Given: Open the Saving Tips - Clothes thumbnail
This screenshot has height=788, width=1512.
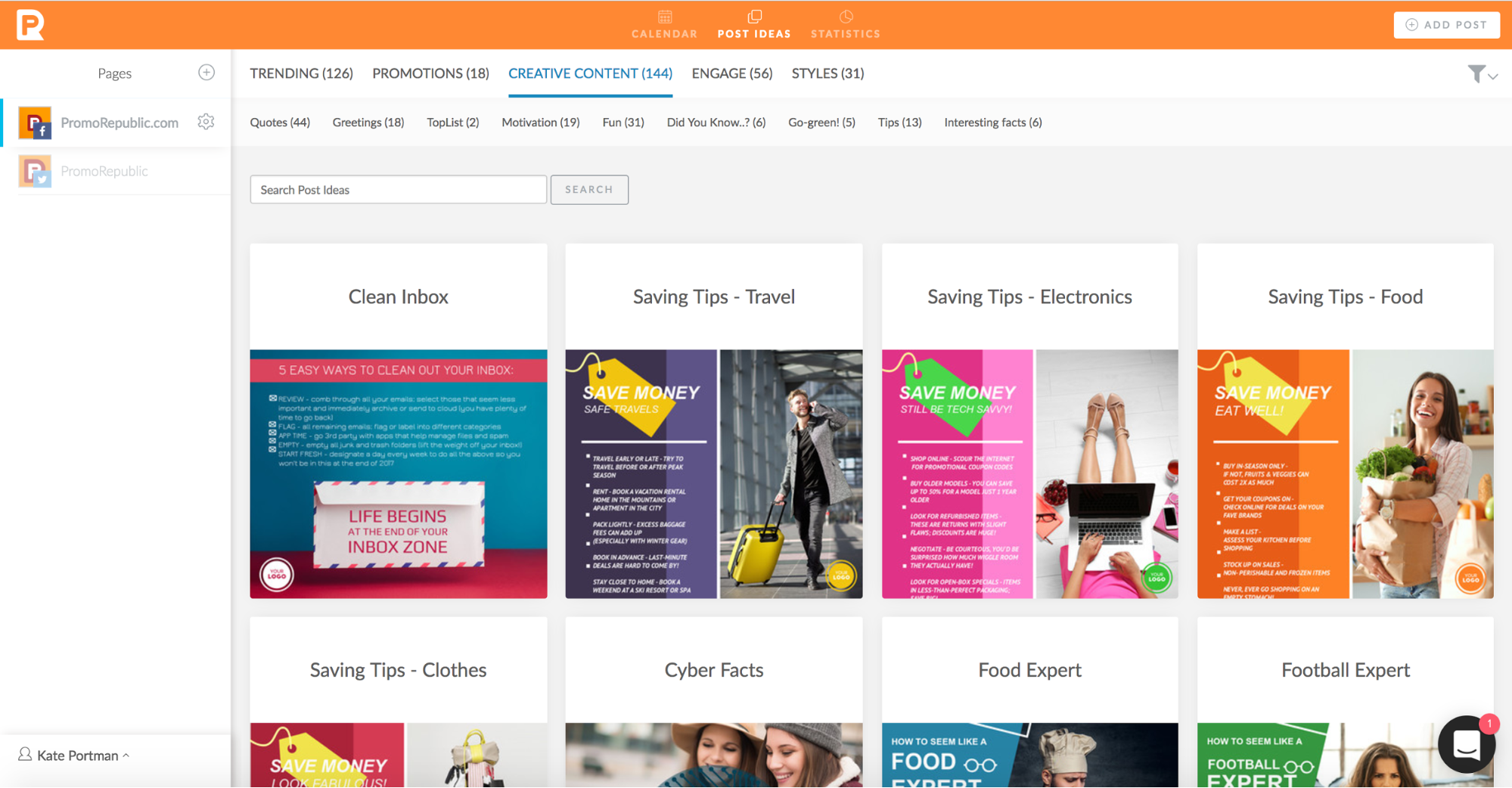Looking at the screenshot, I should [x=399, y=755].
